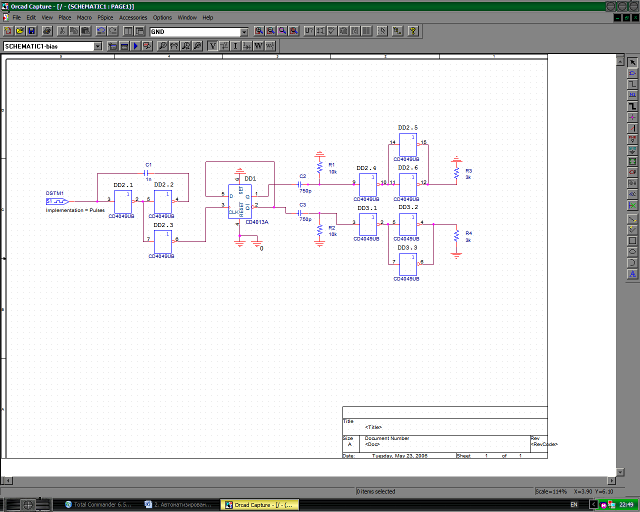Run the PSpice simulation
Viewport: 640px width, 512px height.
click(x=136, y=46)
